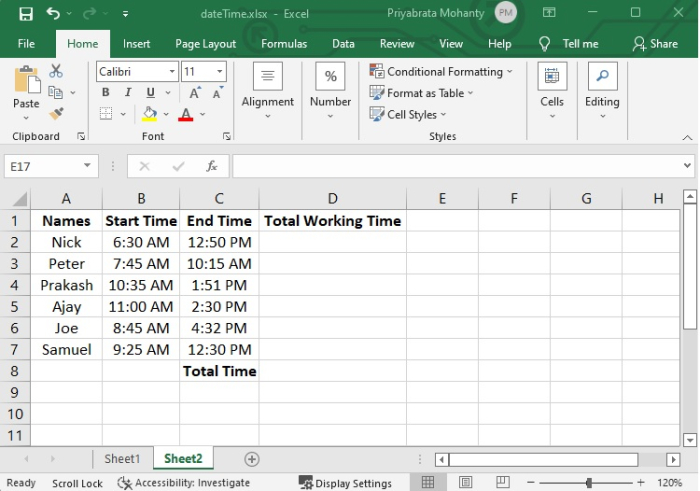
Task: Open the Paste options dropdown arrow
Action: [26, 118]
